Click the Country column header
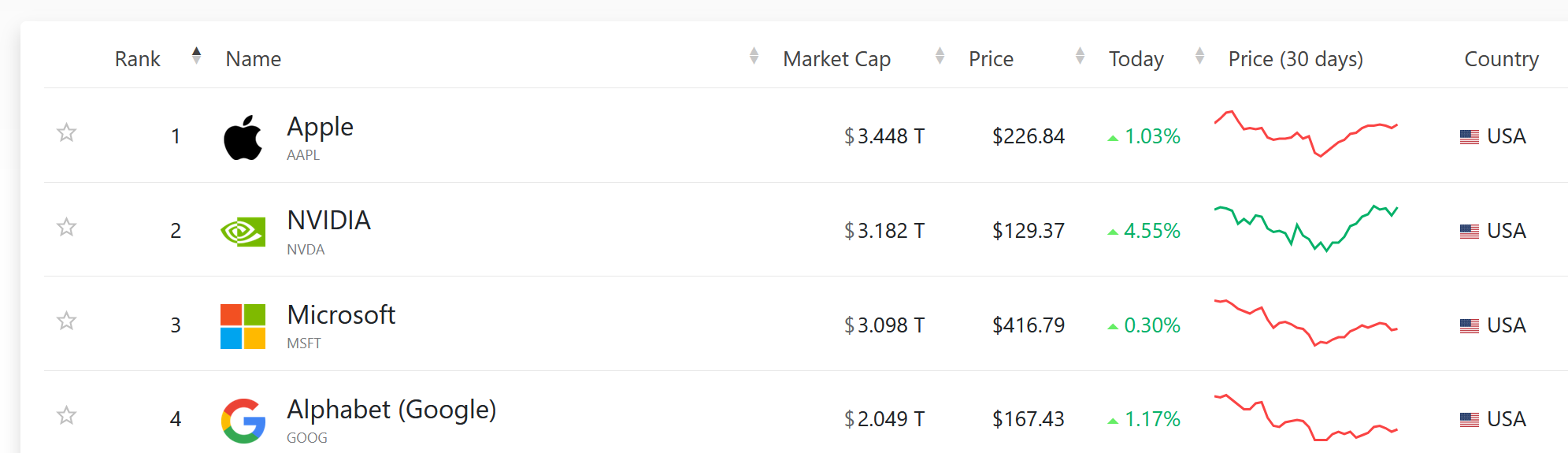Screen dimensions: 1568x453 coord(1501,59)
